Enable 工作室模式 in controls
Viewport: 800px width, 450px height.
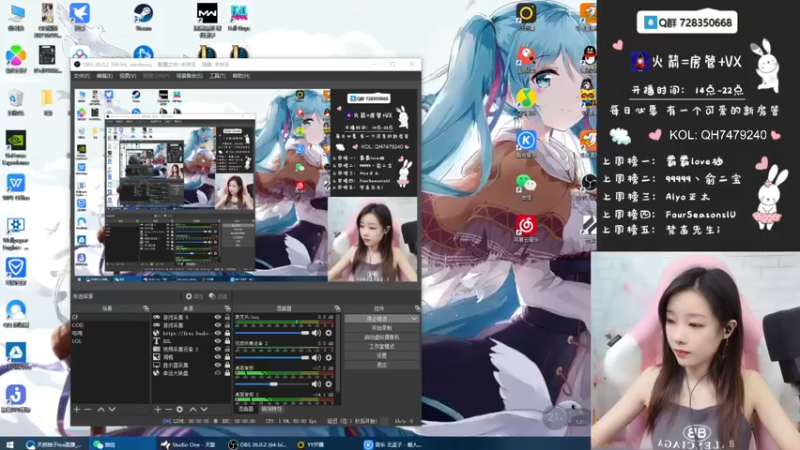coord(382,346)
